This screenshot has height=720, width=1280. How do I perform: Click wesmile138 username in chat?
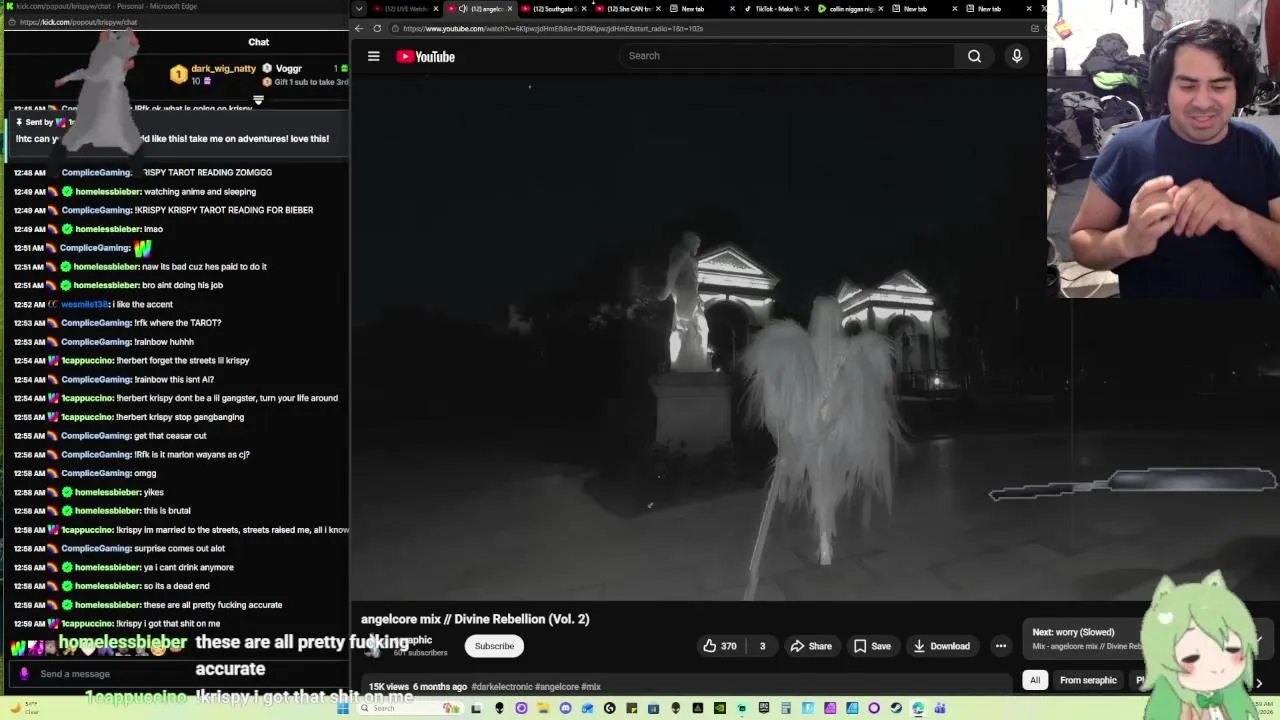pos(84,304)
